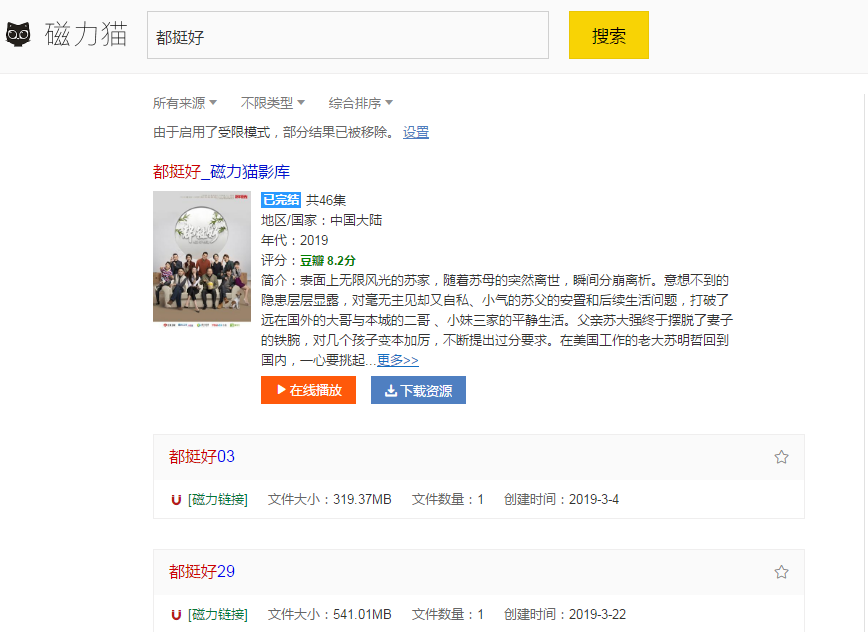Click 年代:2019 text
This screenshot has width=868, height=632.
pyautogui.click(x=294, y=240)
